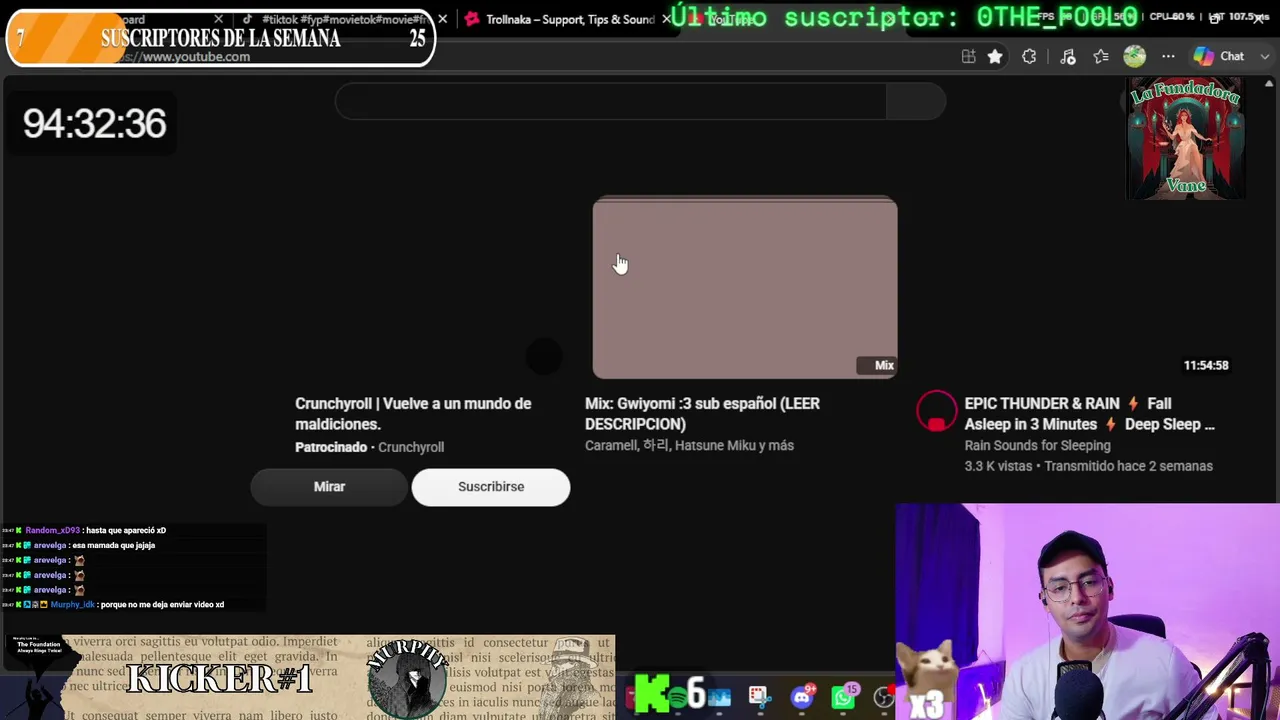Favorite this page with the star icon
1280x720 pixels.
[995, 57]
